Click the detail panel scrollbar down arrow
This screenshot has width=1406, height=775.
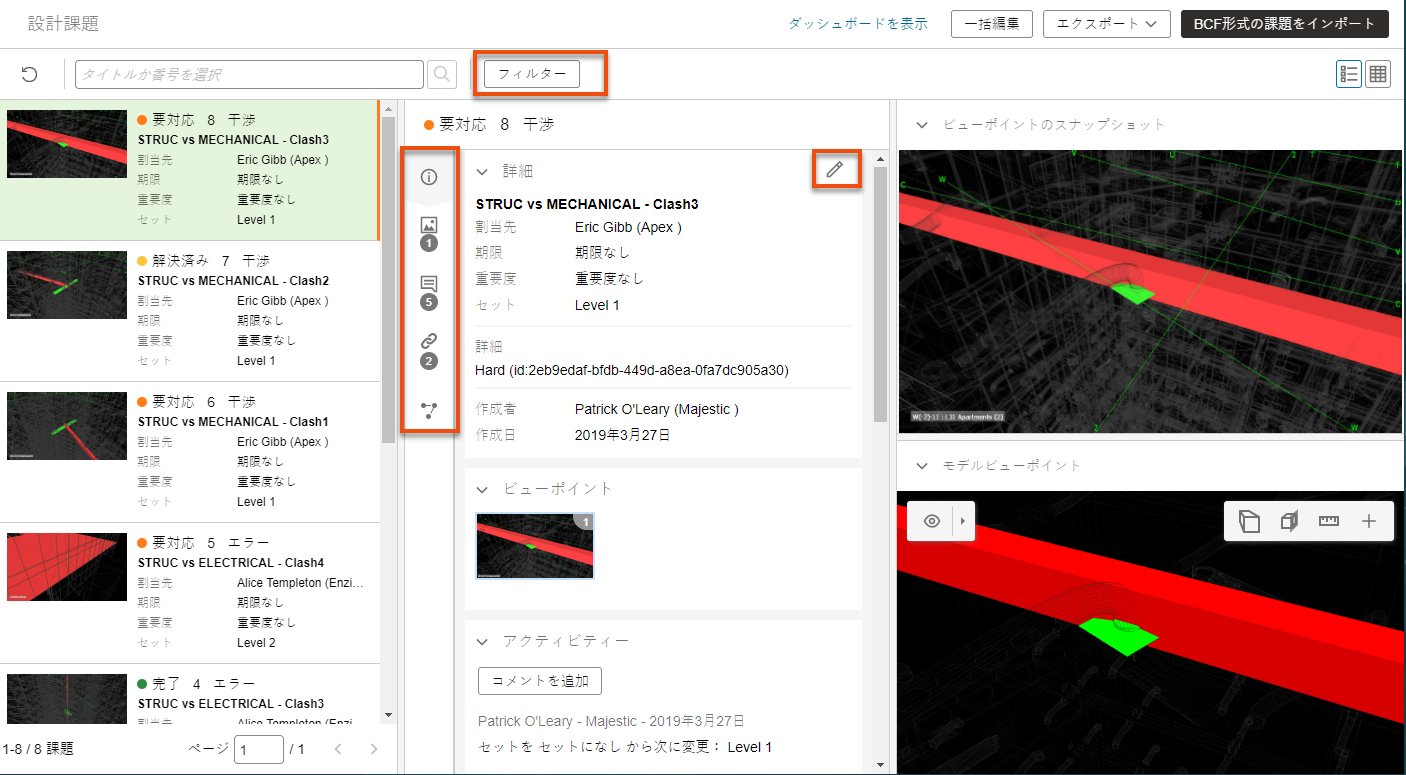click(880, 766)
